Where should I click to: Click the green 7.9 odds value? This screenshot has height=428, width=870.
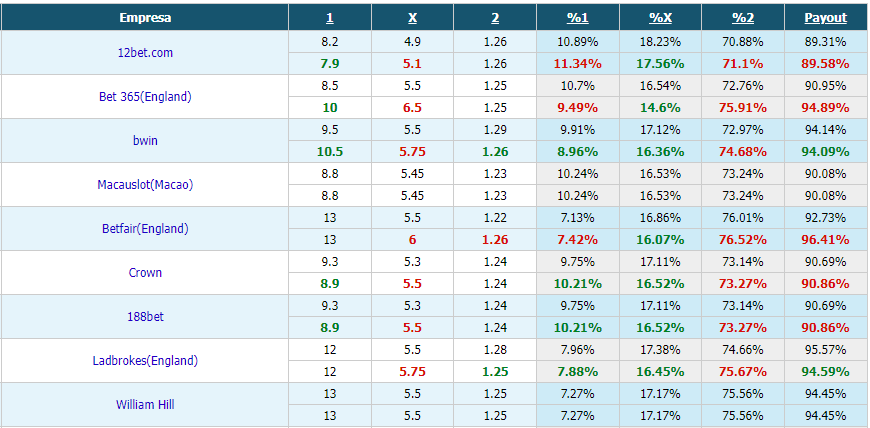[x=330, y=64]
